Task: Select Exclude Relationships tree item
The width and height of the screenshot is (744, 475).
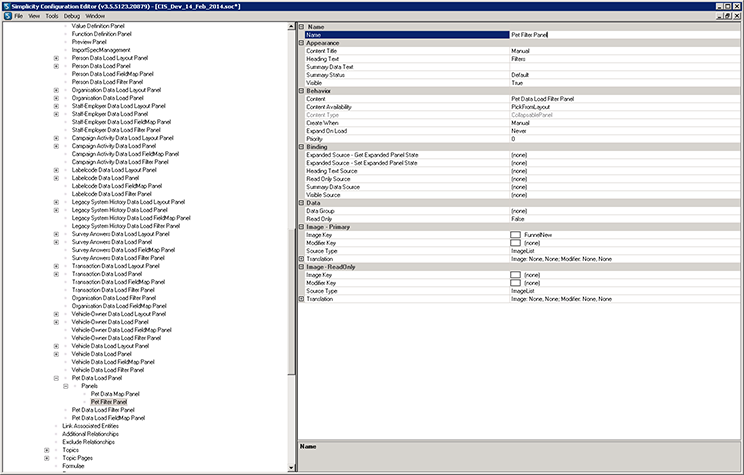Action: [x=88, y=442]
